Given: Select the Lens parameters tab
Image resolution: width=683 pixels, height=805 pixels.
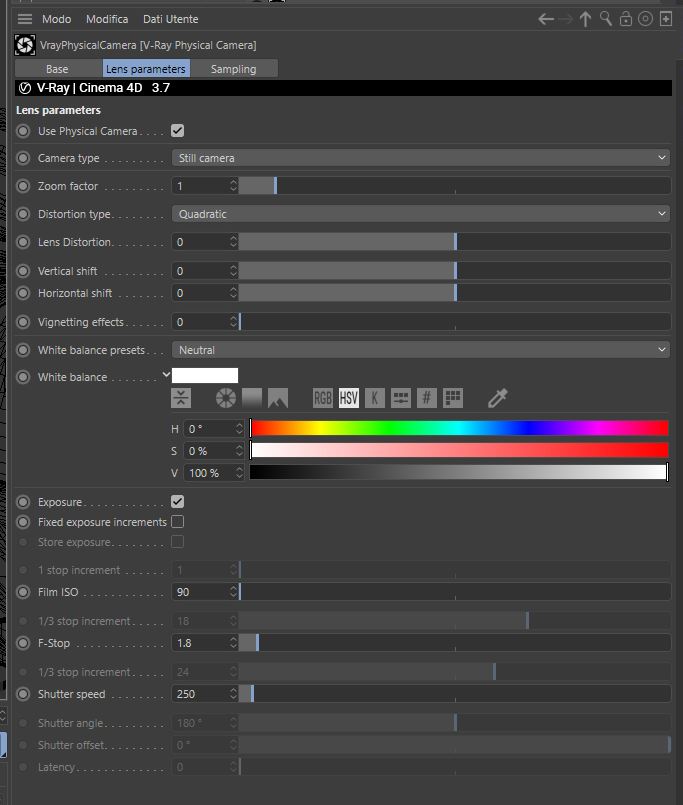Looking at the screenshot, I should pos(146,69).
